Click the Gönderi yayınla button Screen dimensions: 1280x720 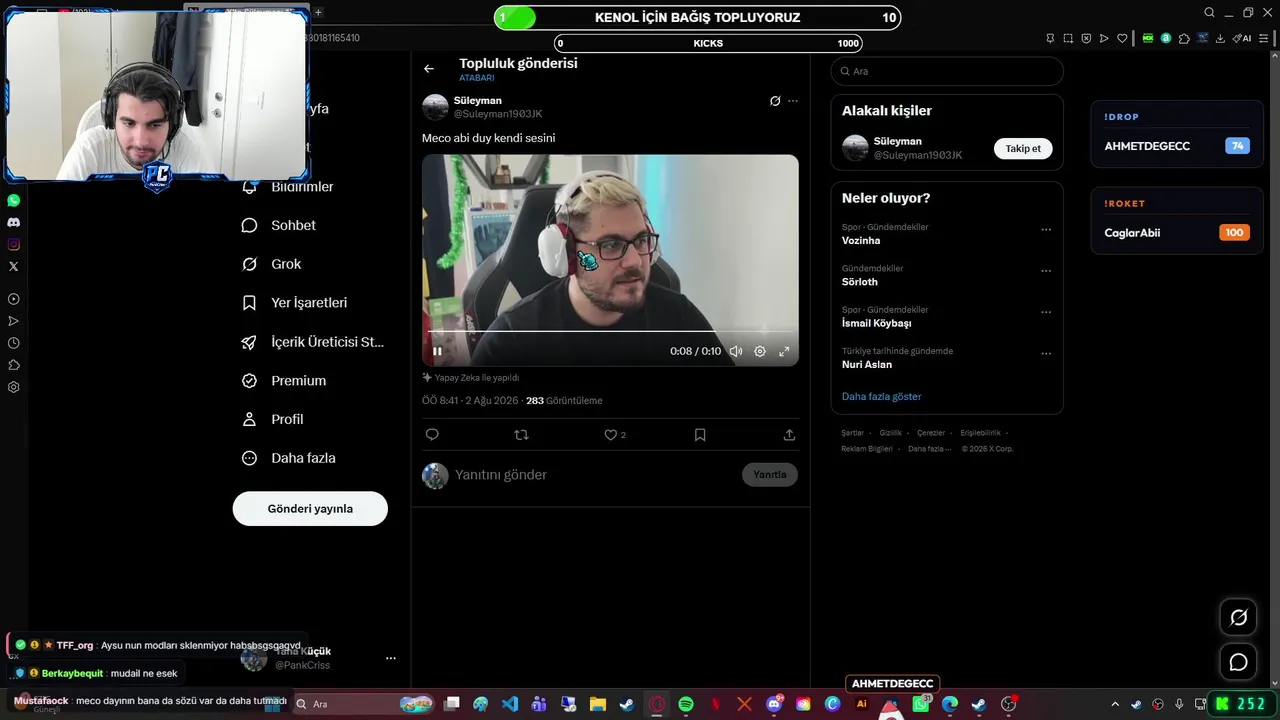pyautogui.click(x=310, y=509)
